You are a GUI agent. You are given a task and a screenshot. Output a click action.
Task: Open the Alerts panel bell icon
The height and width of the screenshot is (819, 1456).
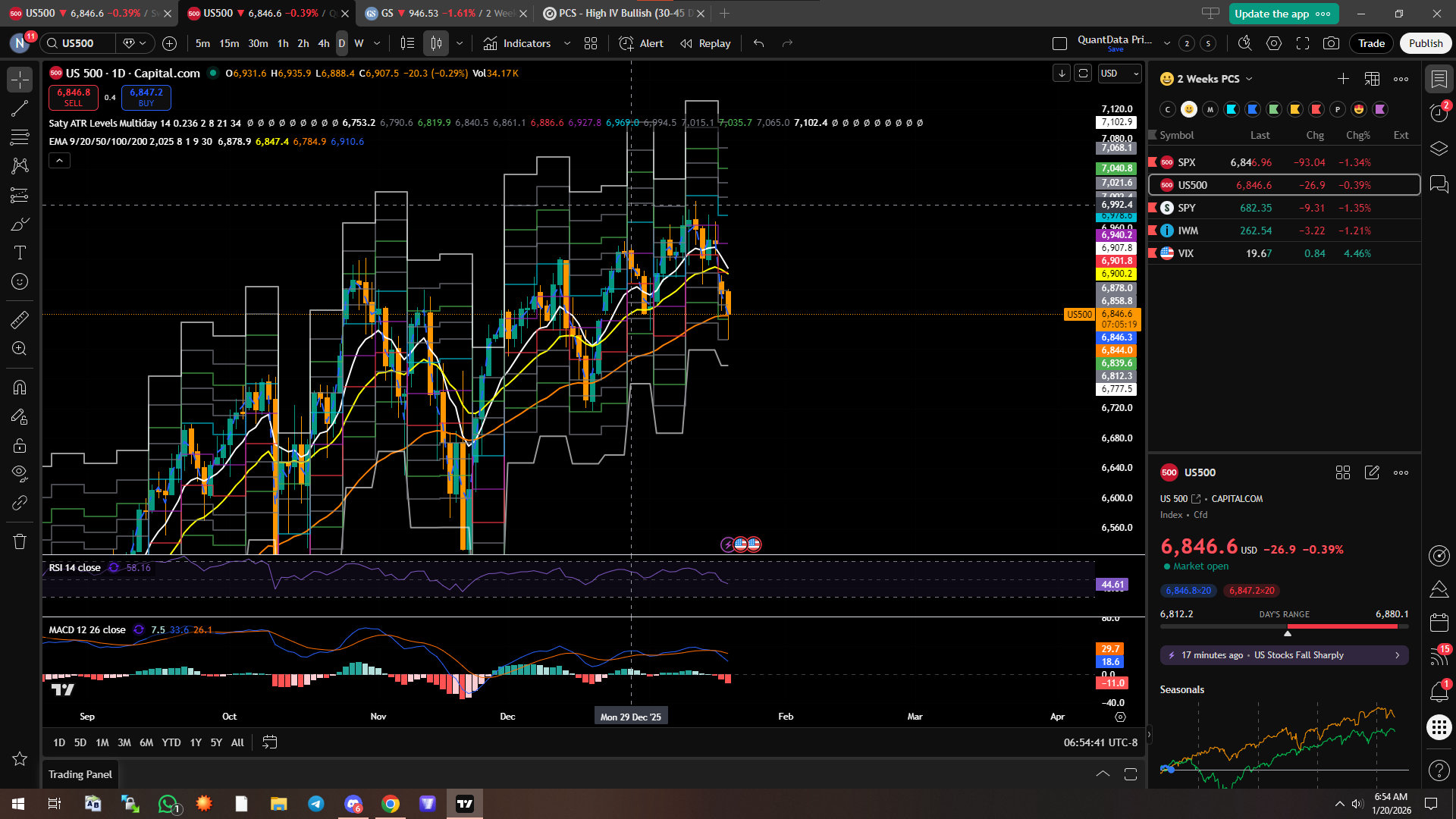1439,691
